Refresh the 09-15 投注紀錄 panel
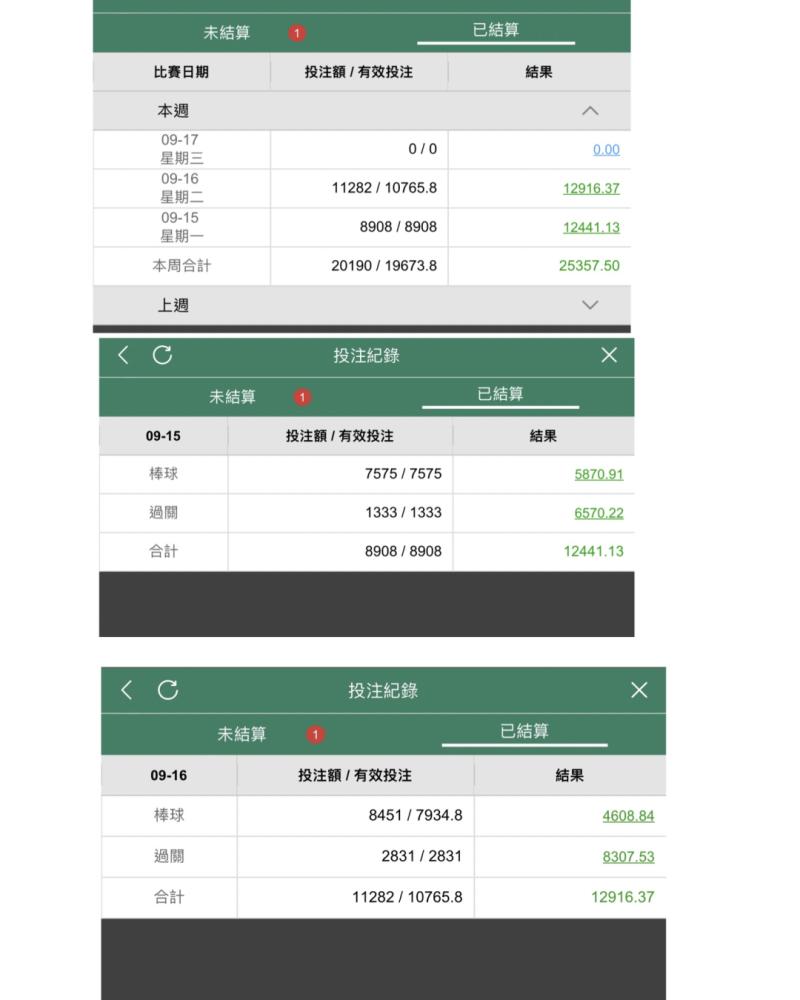800x1000 pixels. click(162, 355)
